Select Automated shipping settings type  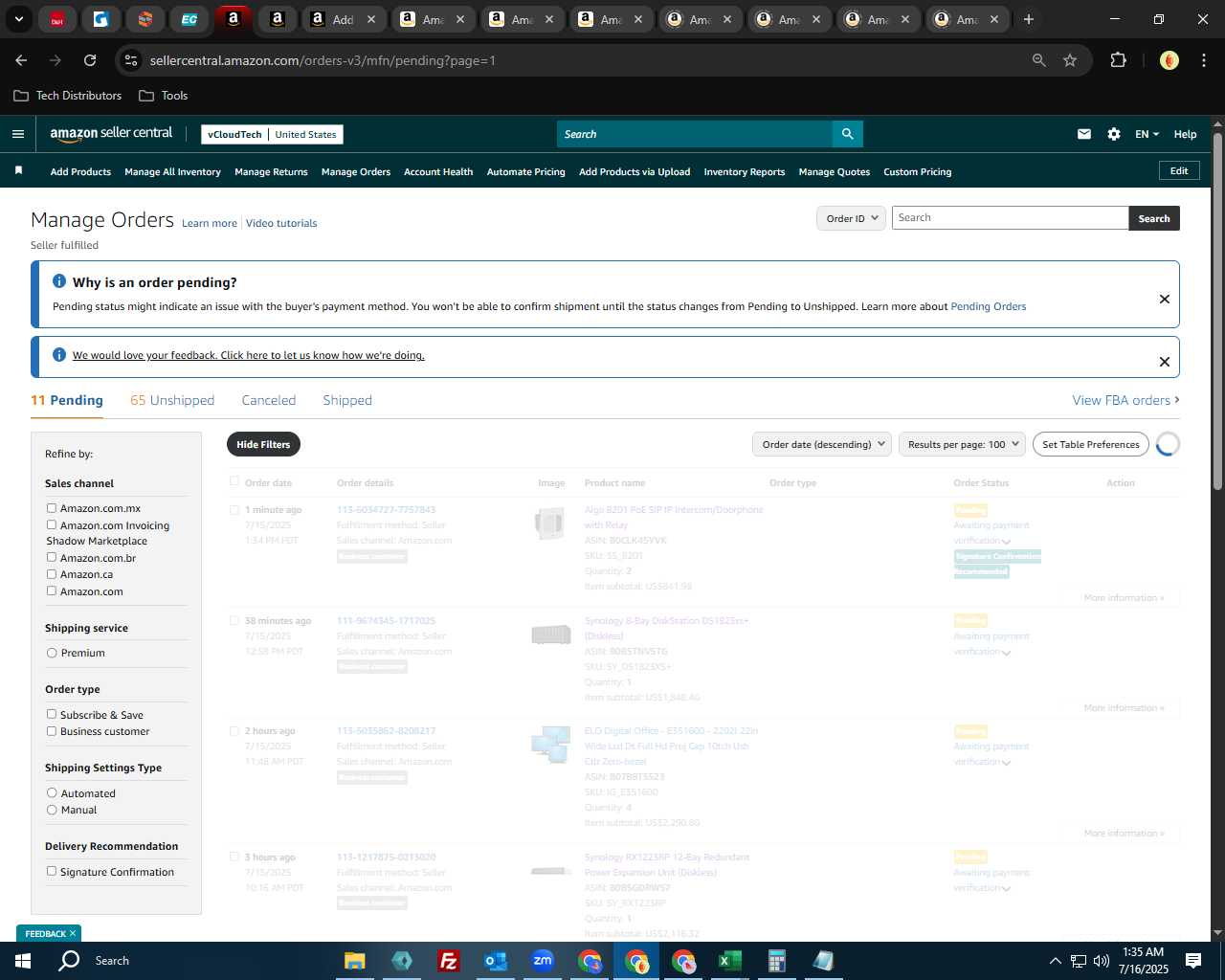[52, 792]
